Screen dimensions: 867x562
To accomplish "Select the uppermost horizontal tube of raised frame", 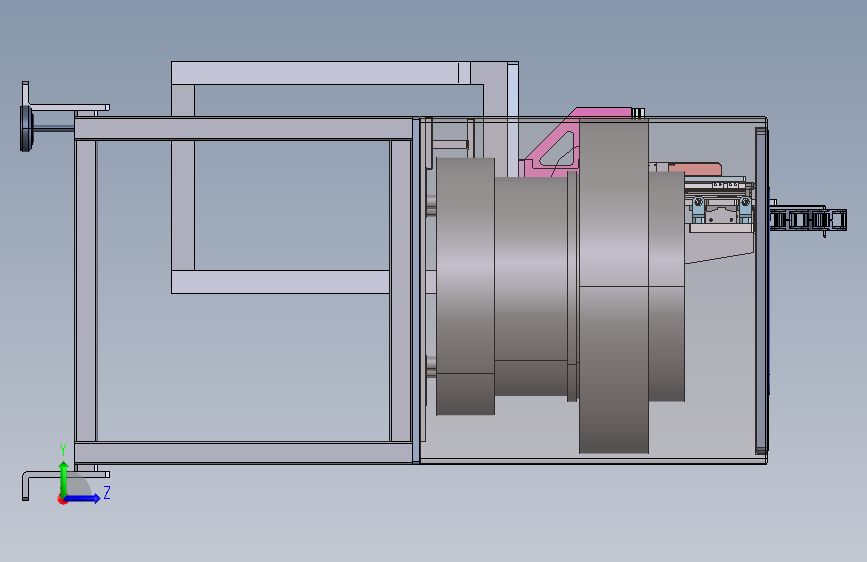I will [321, 73].
